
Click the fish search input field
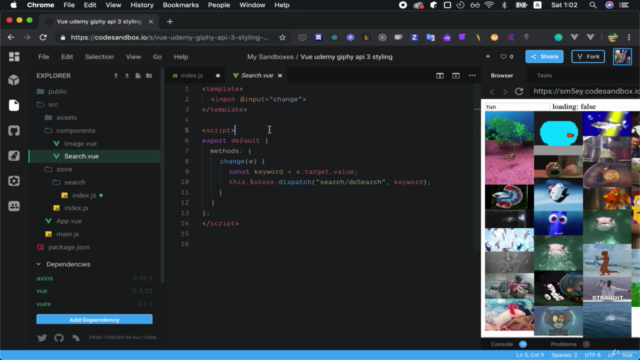pos(517,107)
